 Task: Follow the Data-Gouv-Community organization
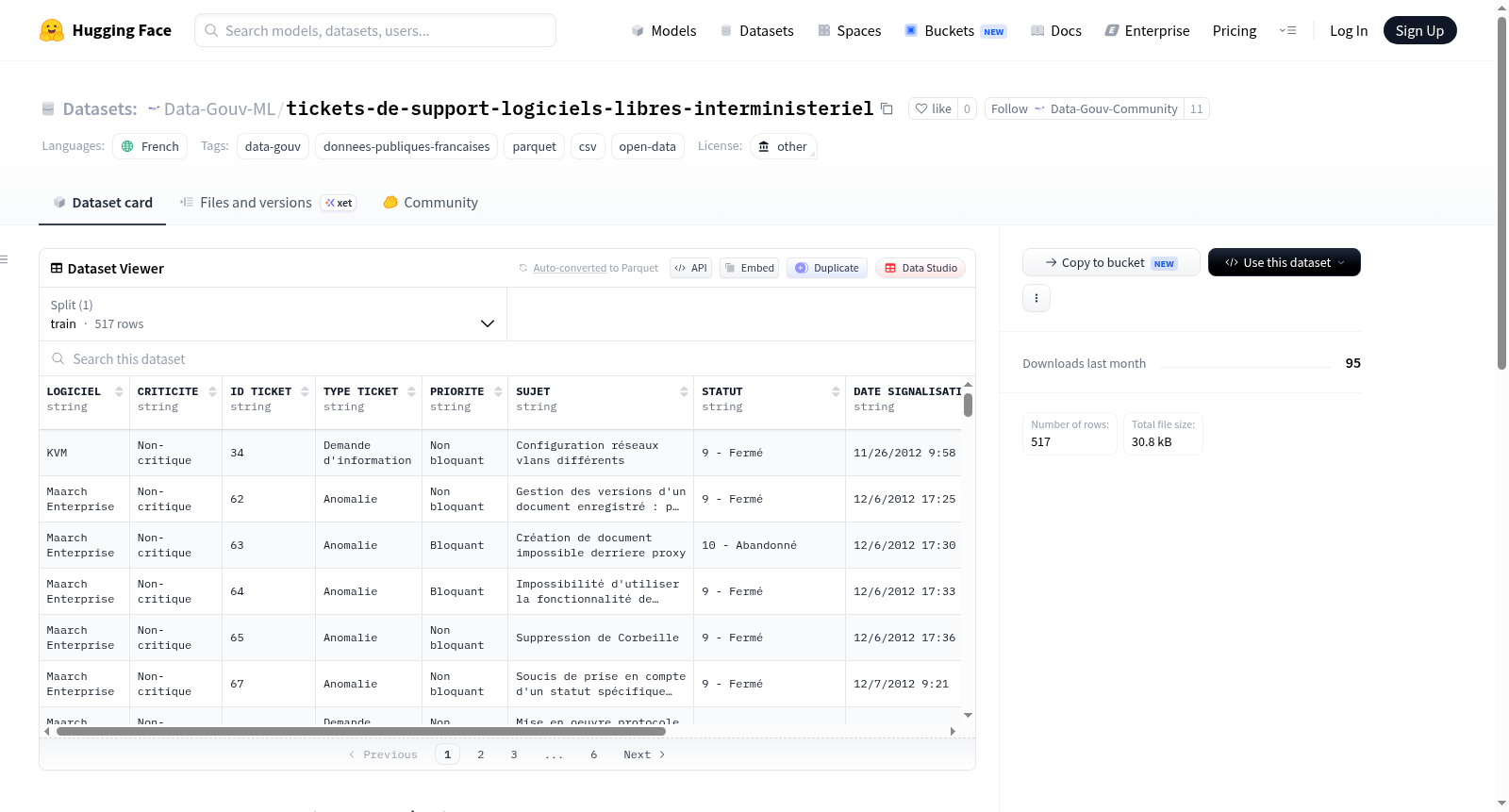click(x=1009, y=108)
